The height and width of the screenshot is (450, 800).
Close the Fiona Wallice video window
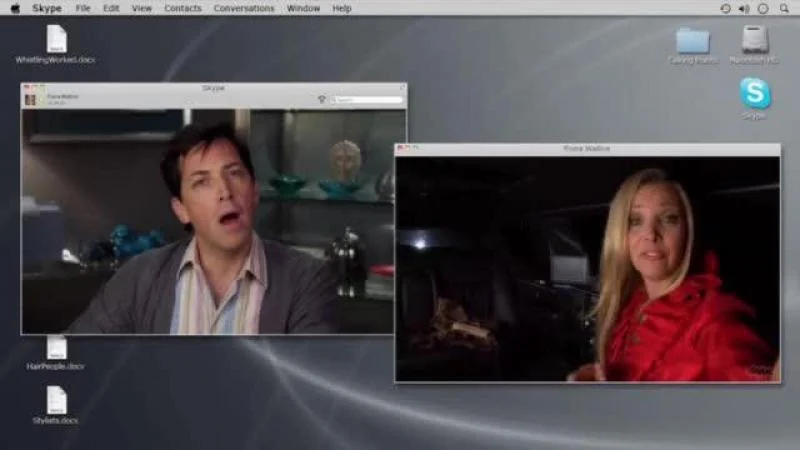pyautogui.click(x=400, y=148)
